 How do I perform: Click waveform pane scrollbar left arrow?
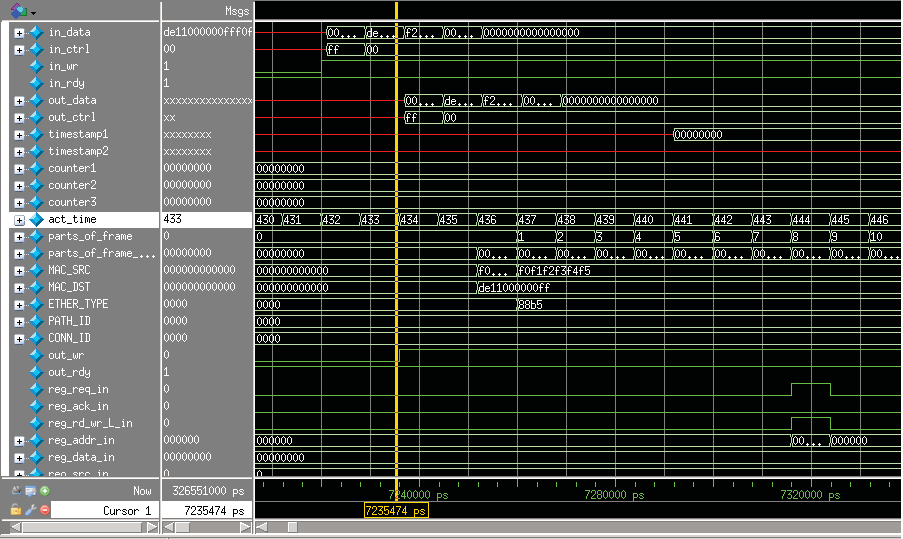click(261, 527)
